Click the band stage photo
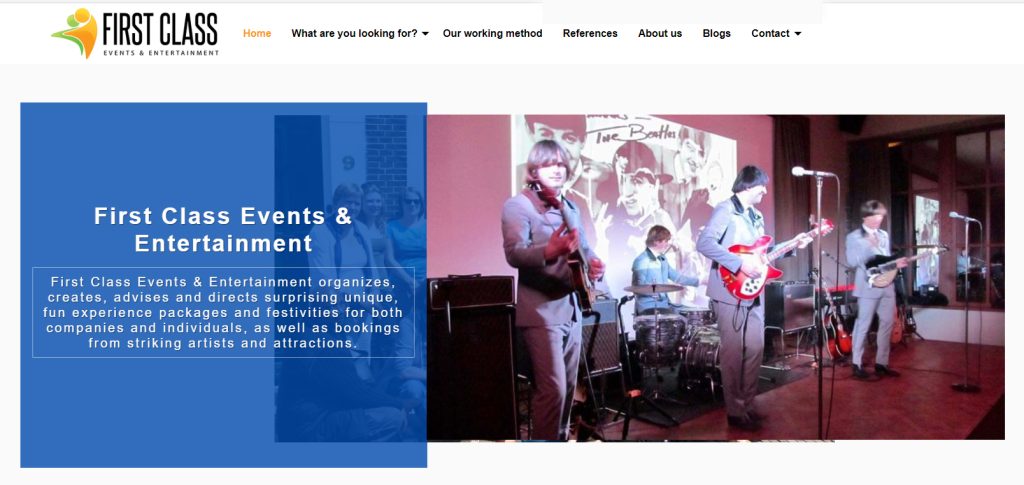The width and height of the screenshot is (1024, 485). [x=716, y=277]
